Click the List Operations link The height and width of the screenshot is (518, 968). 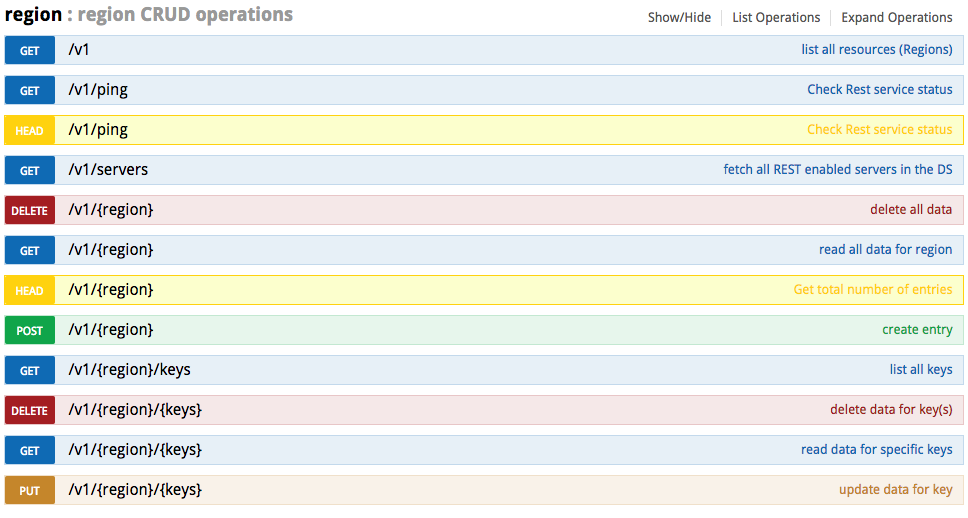(776, 17)
